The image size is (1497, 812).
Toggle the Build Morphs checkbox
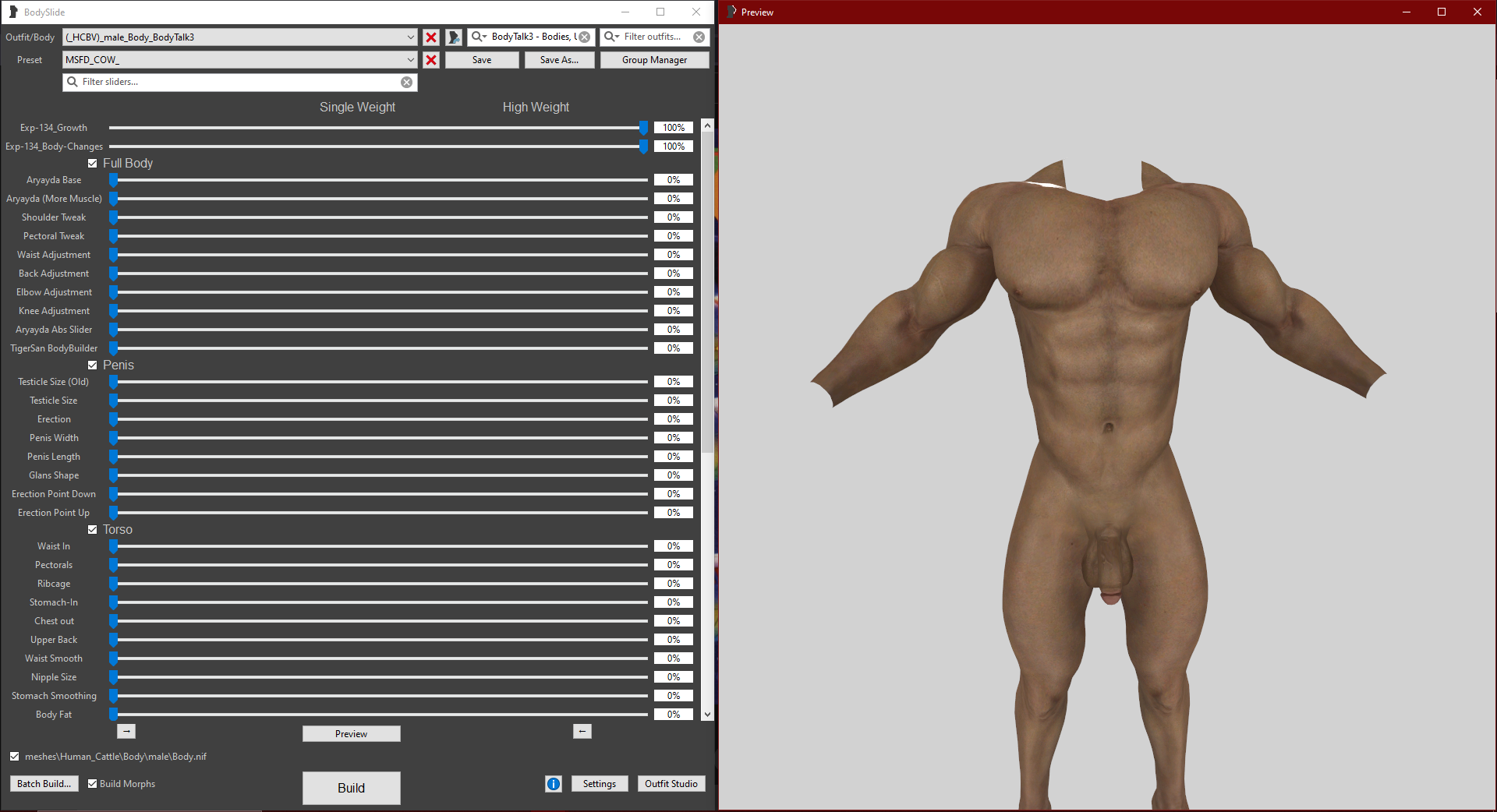93,784
